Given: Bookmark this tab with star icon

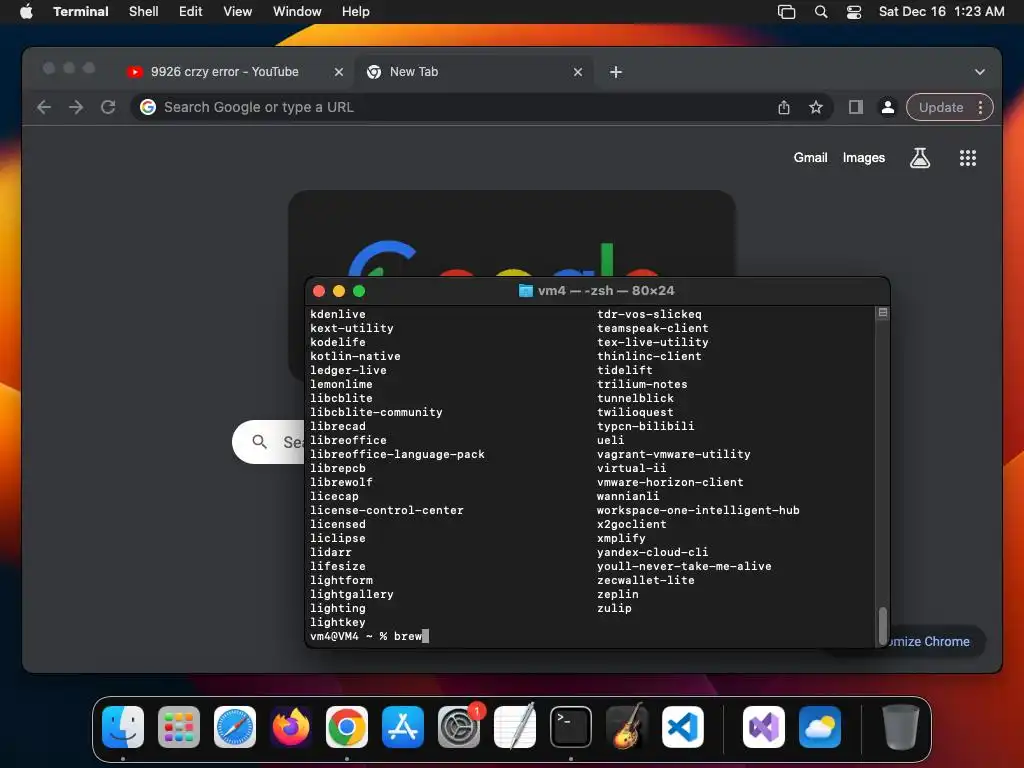Looking at the screenshot, I should pos(816,107).
